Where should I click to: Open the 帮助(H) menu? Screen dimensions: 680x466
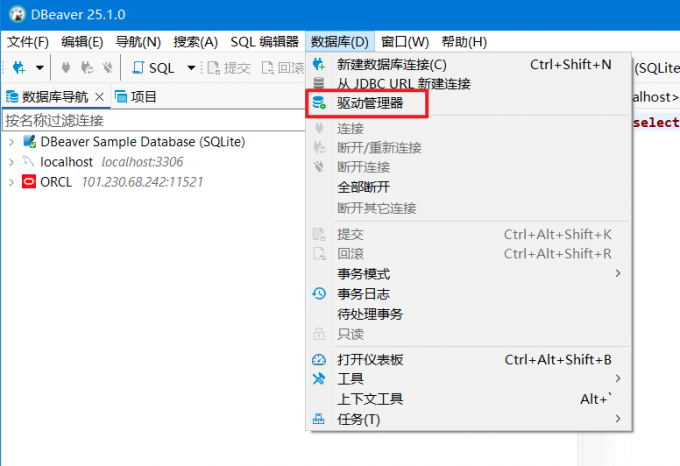464,42
